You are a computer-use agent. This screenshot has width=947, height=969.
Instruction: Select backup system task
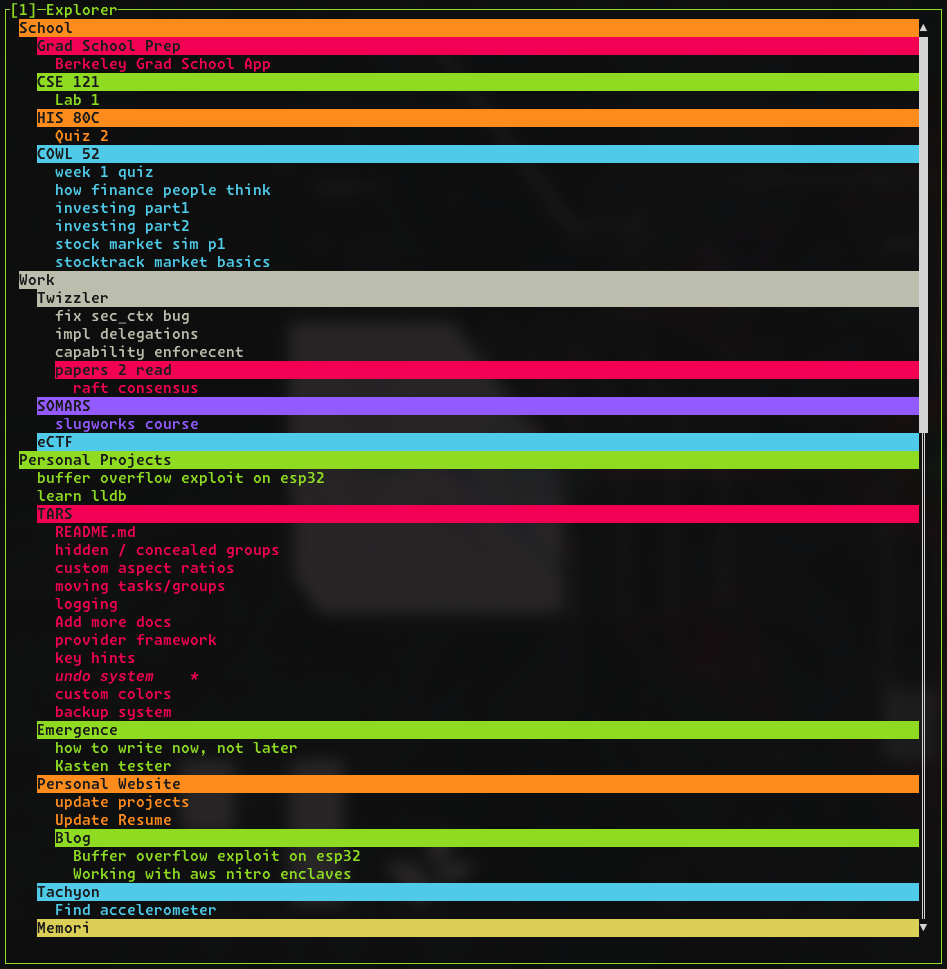point(113,712)
